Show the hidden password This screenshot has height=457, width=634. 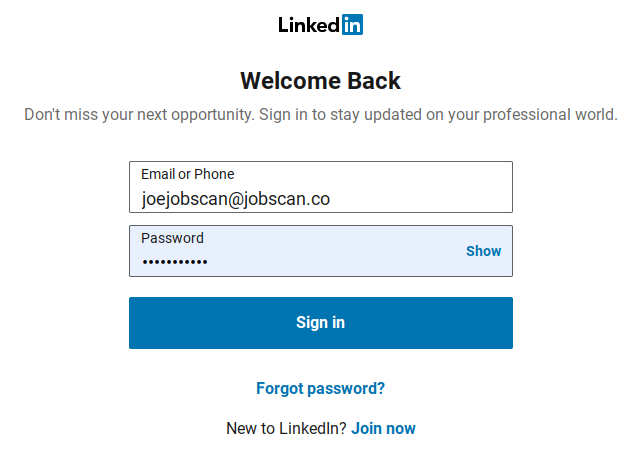click(483, 251)
